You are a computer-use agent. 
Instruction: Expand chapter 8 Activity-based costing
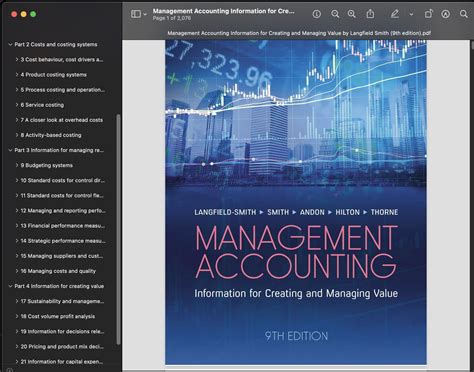click(x=17, y=135)
